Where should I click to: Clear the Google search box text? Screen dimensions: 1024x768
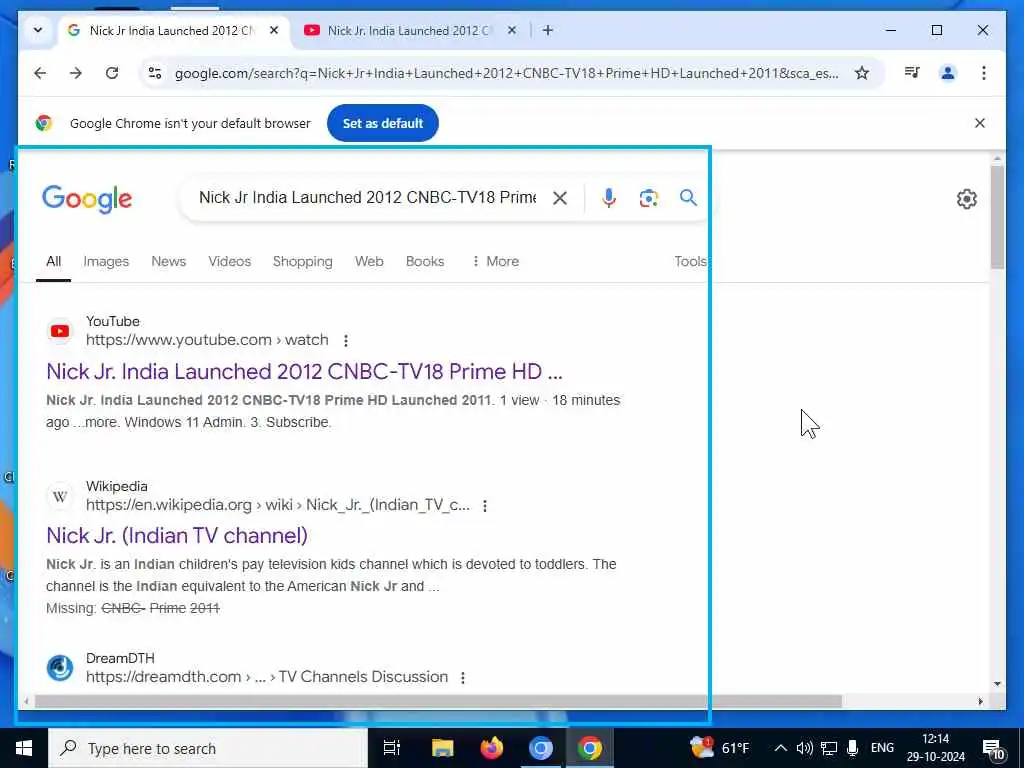point(560,198)
